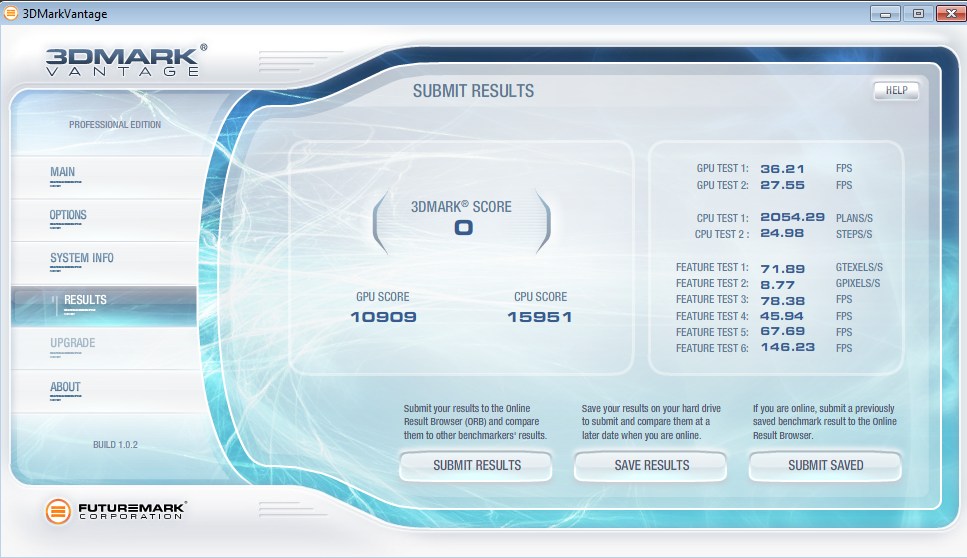
Task: Click the 3DMarkVantage title bar app icon
Action: pyautogui.click(x=10, y=13)
